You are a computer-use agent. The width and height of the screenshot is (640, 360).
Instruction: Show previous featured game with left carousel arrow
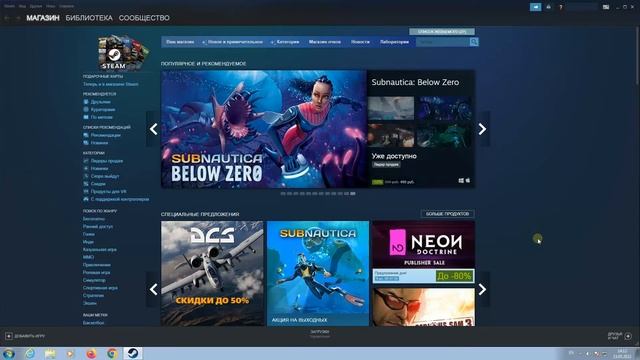pos(153,129)
